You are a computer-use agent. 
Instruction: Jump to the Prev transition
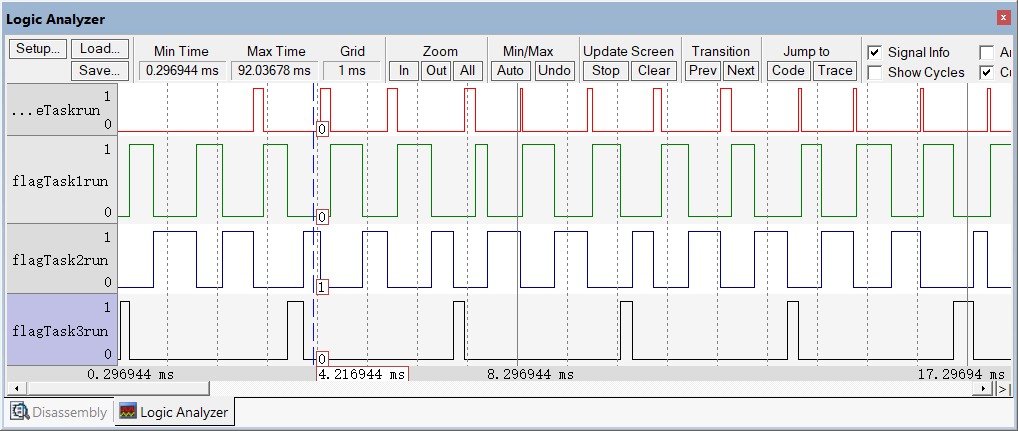click(x=703, y=71)
